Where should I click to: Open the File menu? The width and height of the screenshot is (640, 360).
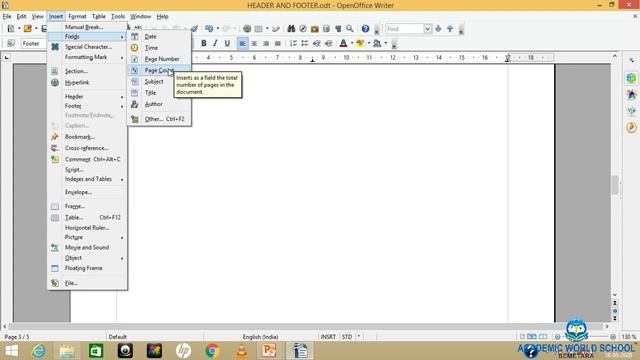pos(7,16)
